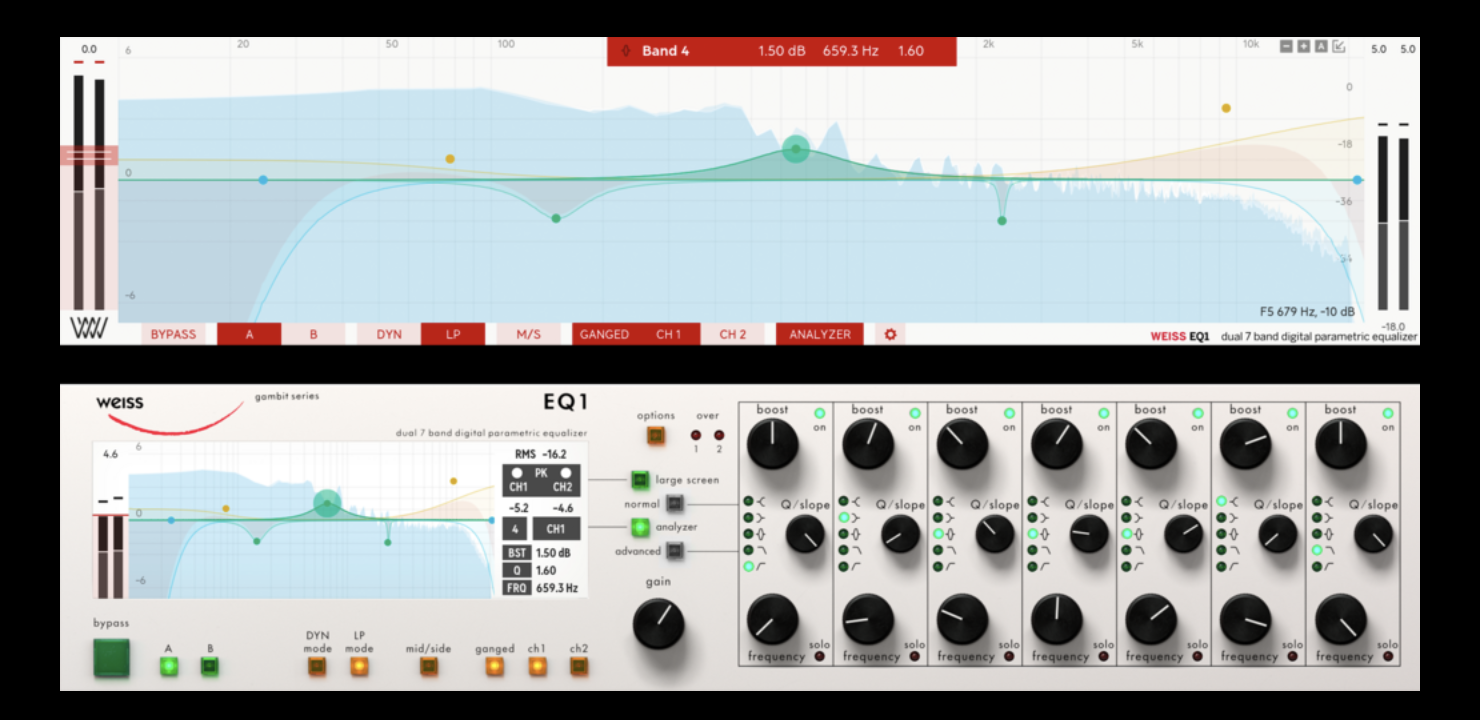Image resolution: width=1480 pixels, height=720 pixels.
Task: Click the DYN mode orange button
Action: click(317, 666)
